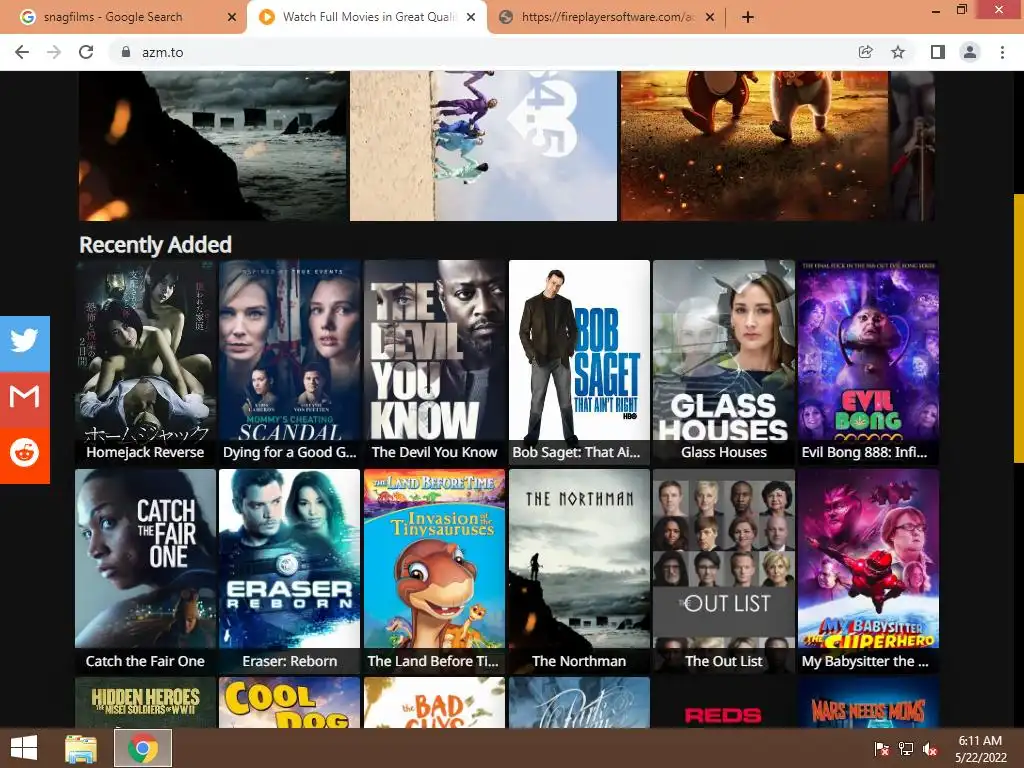Open Evil Bong 888 movie poster
The height and width of the screenshot is (768, 1024).
(x=869, y=362)
